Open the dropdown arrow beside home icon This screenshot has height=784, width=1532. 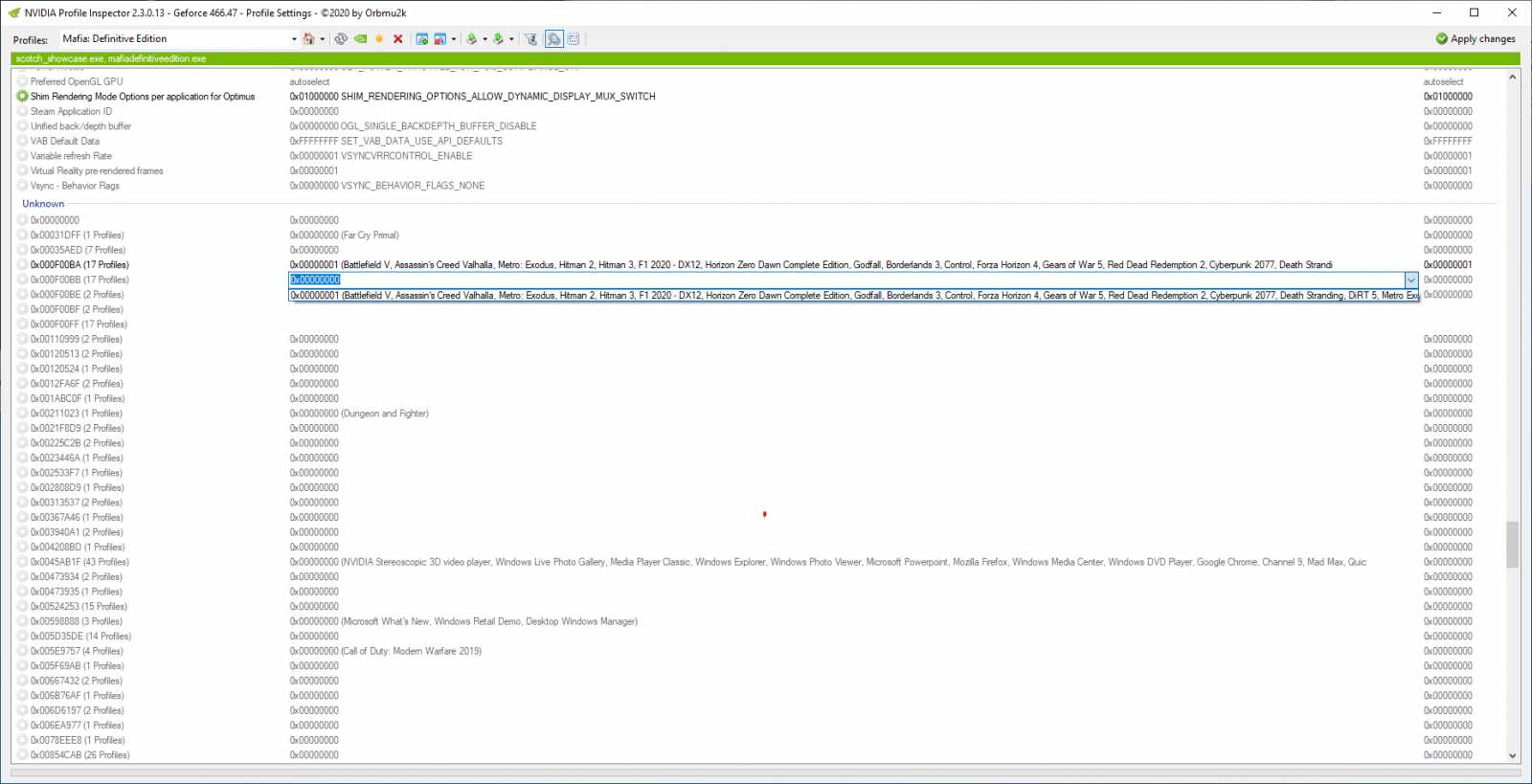[x=322, y=39]
